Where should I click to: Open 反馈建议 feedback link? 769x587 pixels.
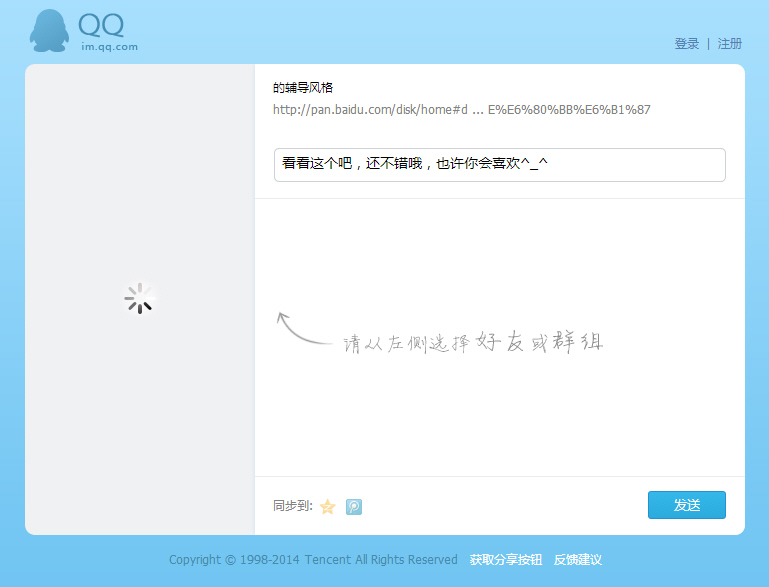(578, 560)
